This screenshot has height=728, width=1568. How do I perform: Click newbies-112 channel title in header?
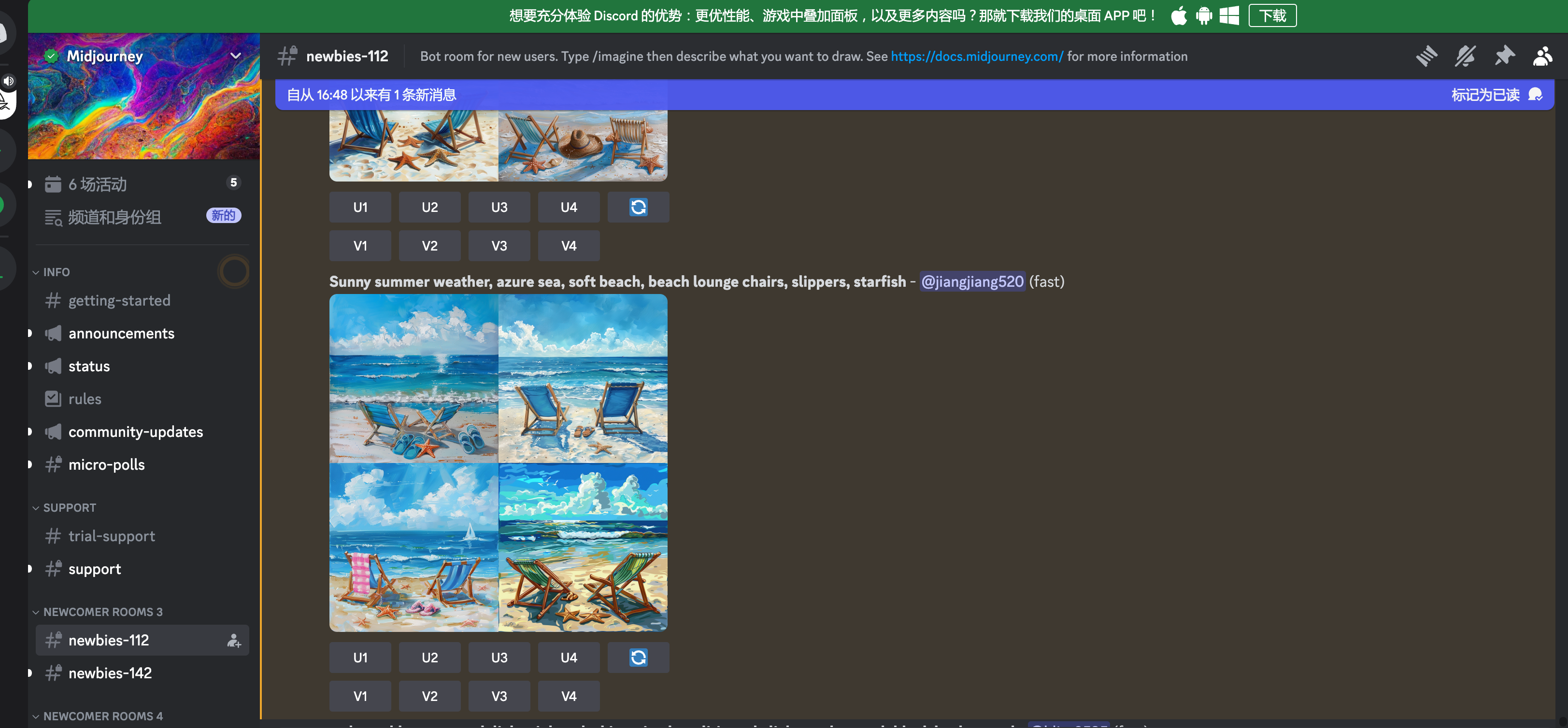tap(347, 56)
